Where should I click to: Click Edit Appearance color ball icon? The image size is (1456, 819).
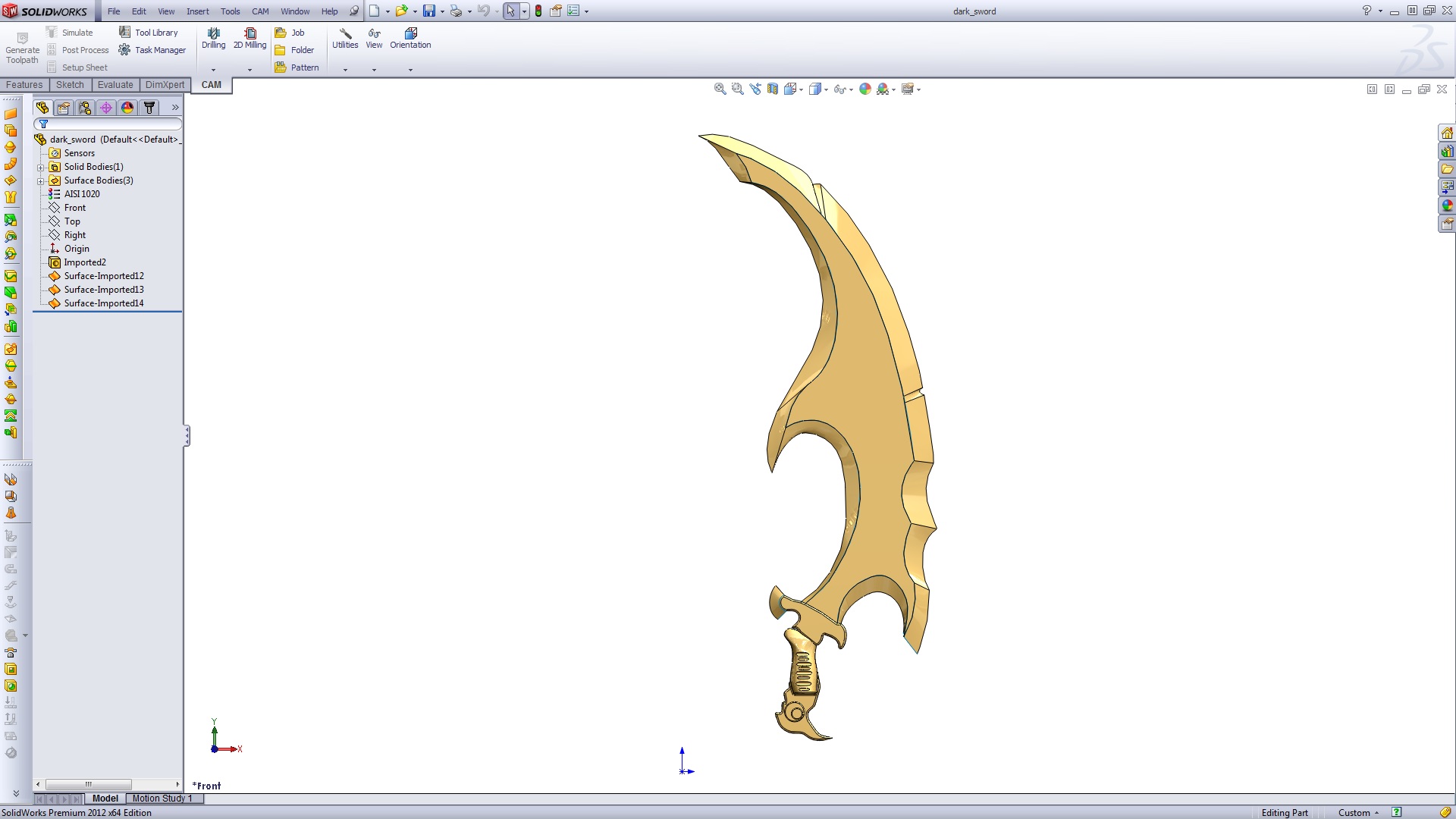tap(865, 89)
